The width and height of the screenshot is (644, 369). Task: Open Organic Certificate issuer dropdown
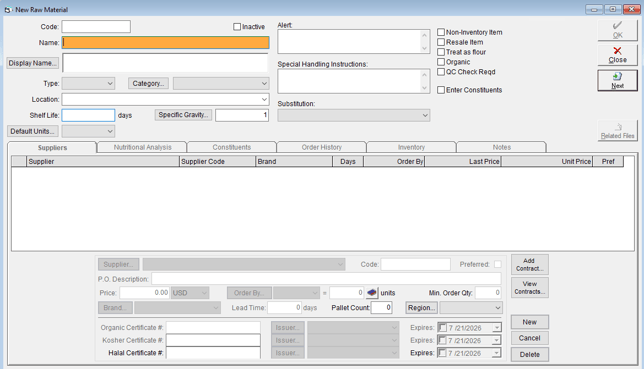click(353, 327)
